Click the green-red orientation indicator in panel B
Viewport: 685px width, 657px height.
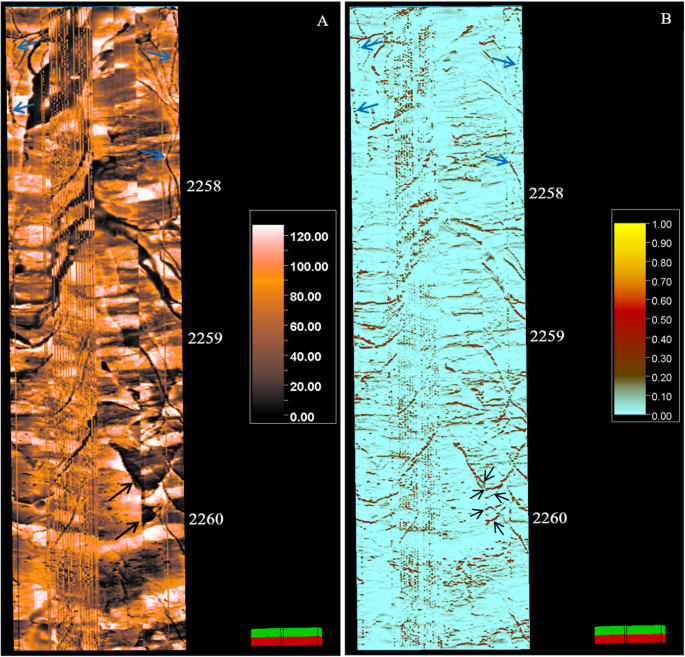coord(630,634)
